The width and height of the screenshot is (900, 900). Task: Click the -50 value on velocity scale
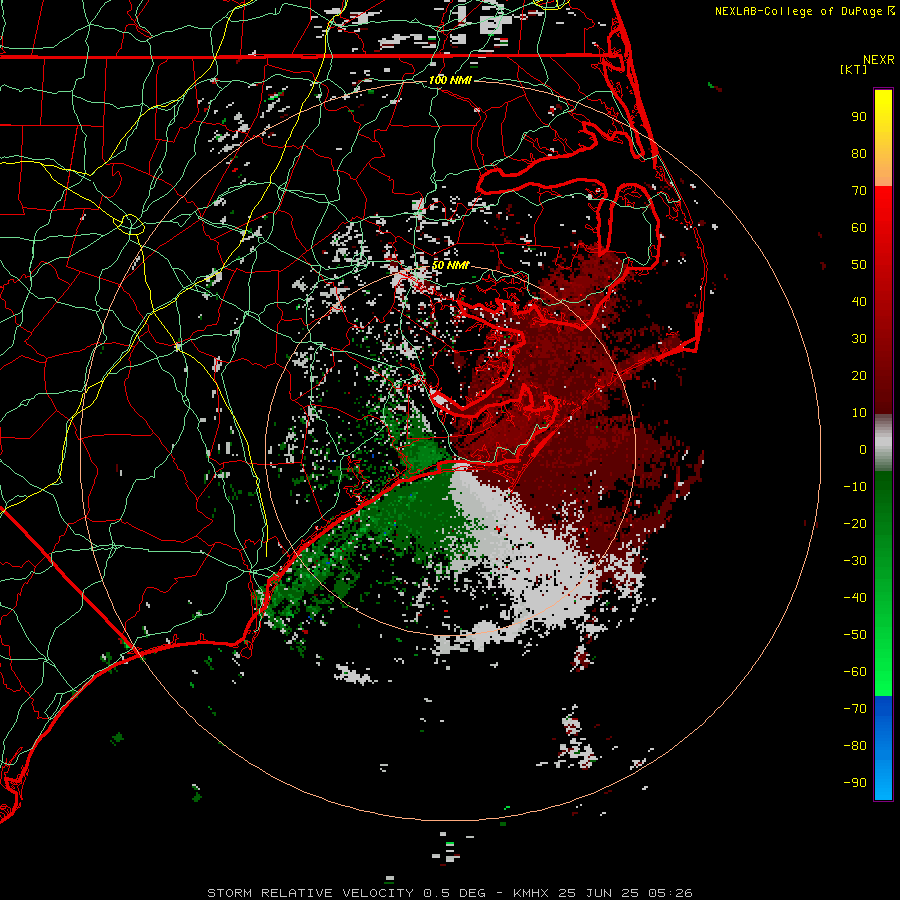click(x=855, y=635)
